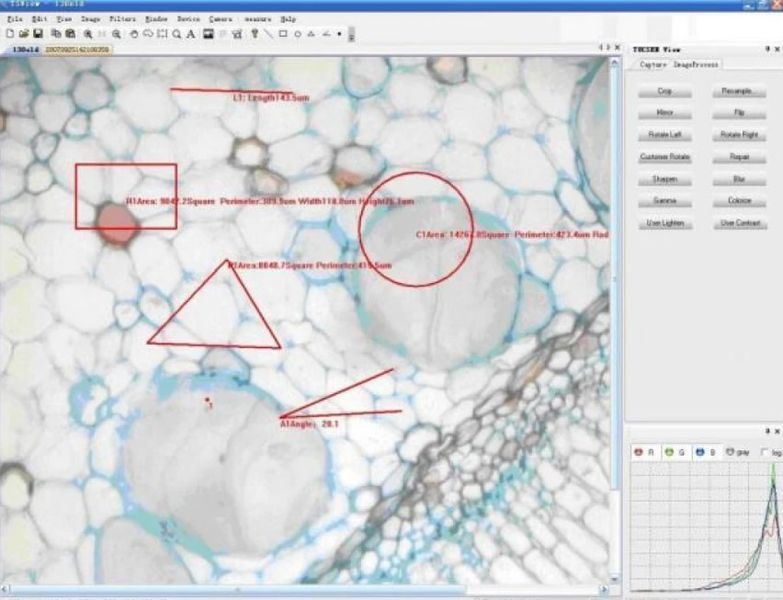
Task: Open the Camera menu
Action: click(221, 19)
